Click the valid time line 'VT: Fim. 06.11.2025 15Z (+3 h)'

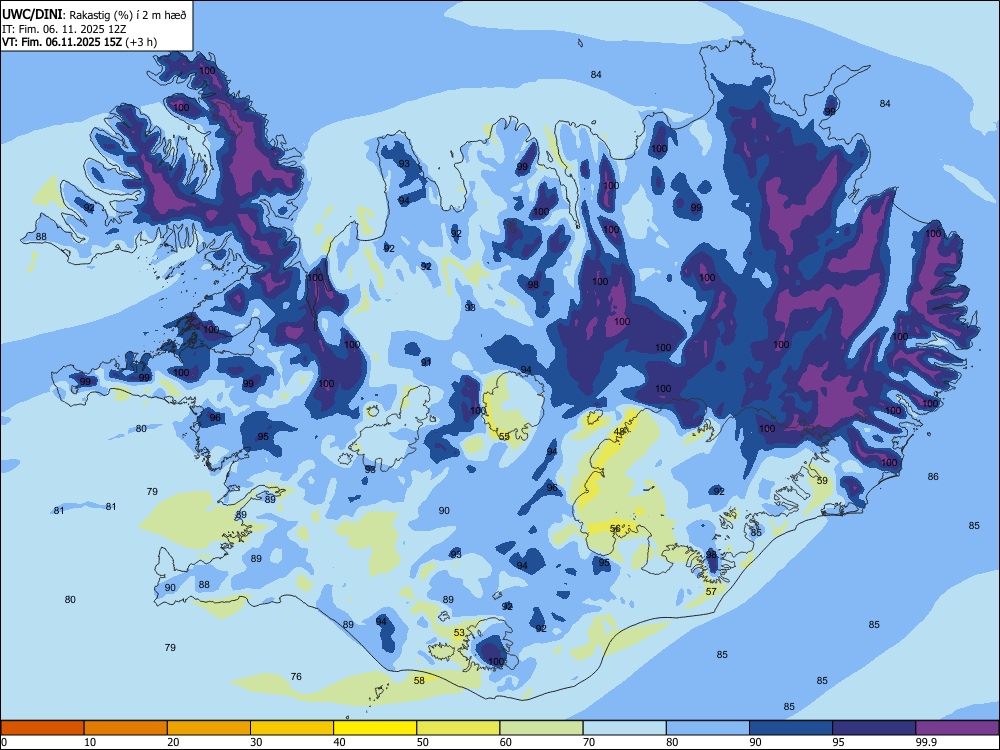coord(79,42)
